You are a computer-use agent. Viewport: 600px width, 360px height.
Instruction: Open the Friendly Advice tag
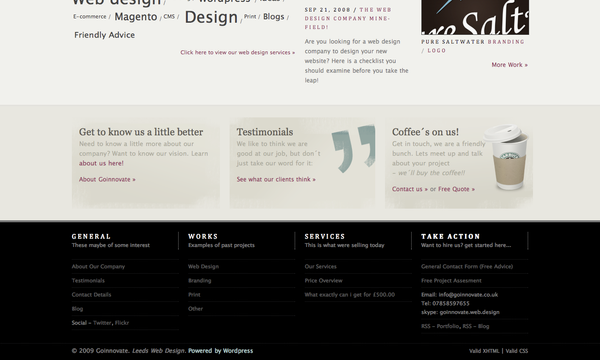[104, 35]
